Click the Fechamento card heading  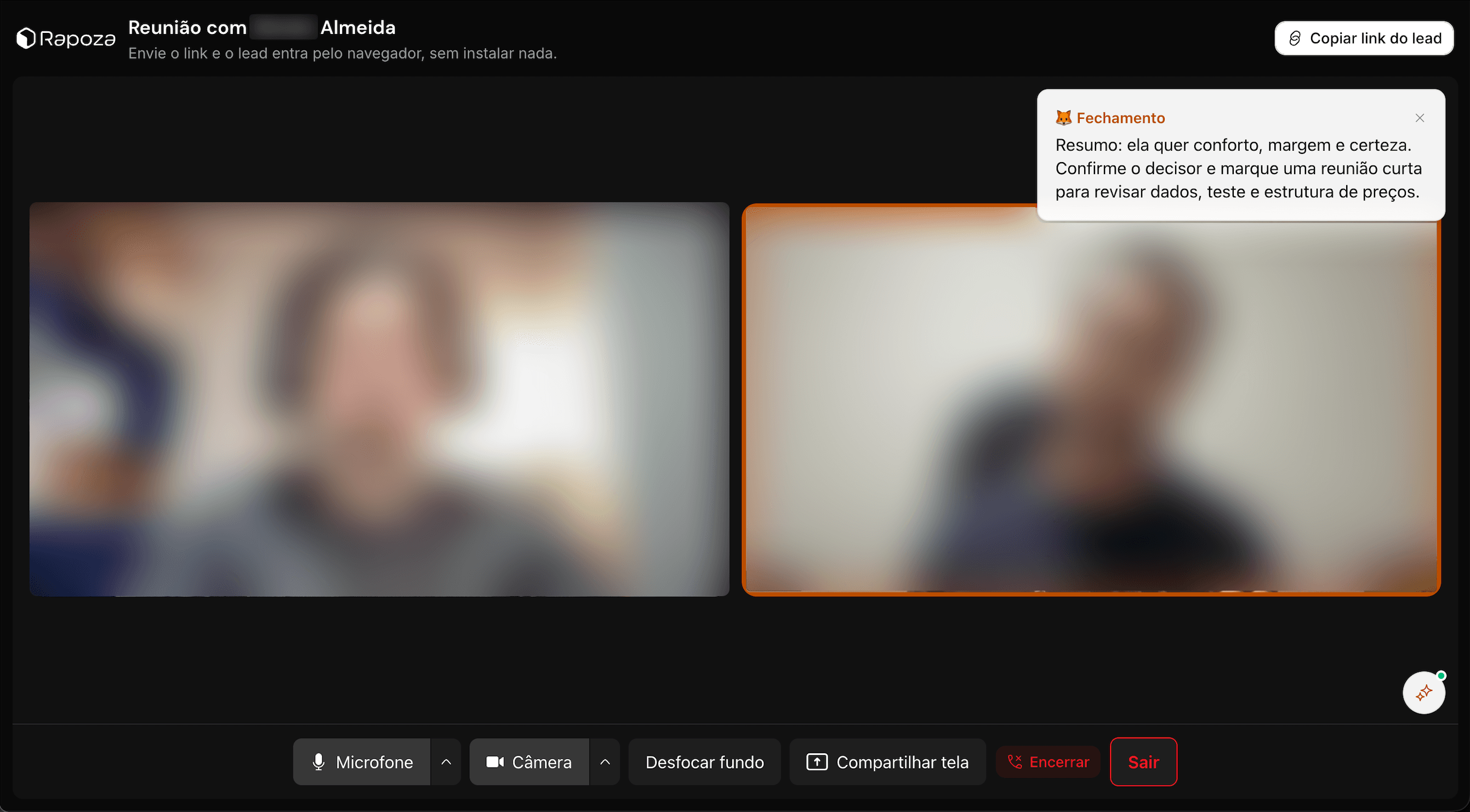1120,118
